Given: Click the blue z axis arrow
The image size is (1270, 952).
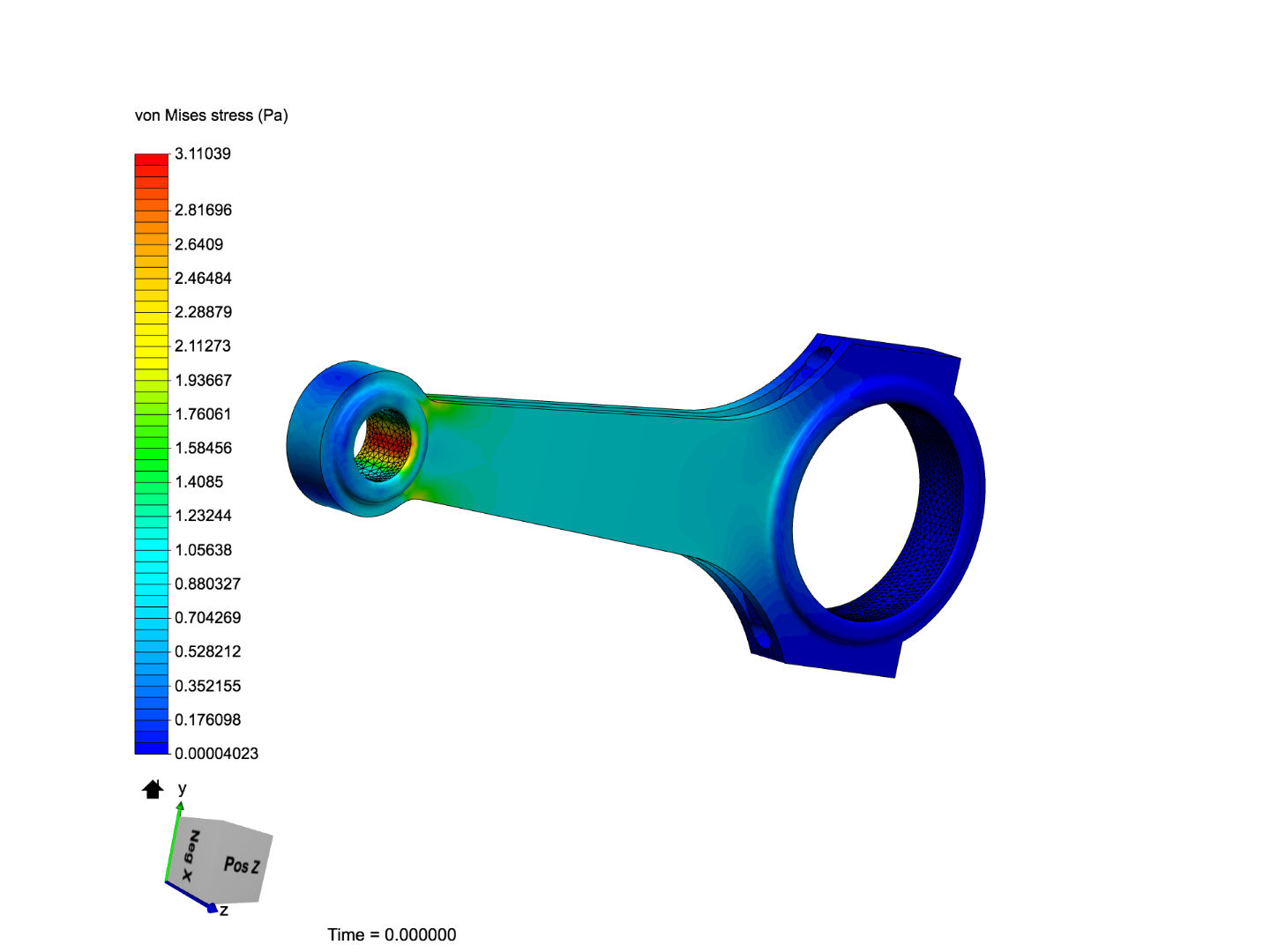Looking at the screenshot, I should 190,896.
